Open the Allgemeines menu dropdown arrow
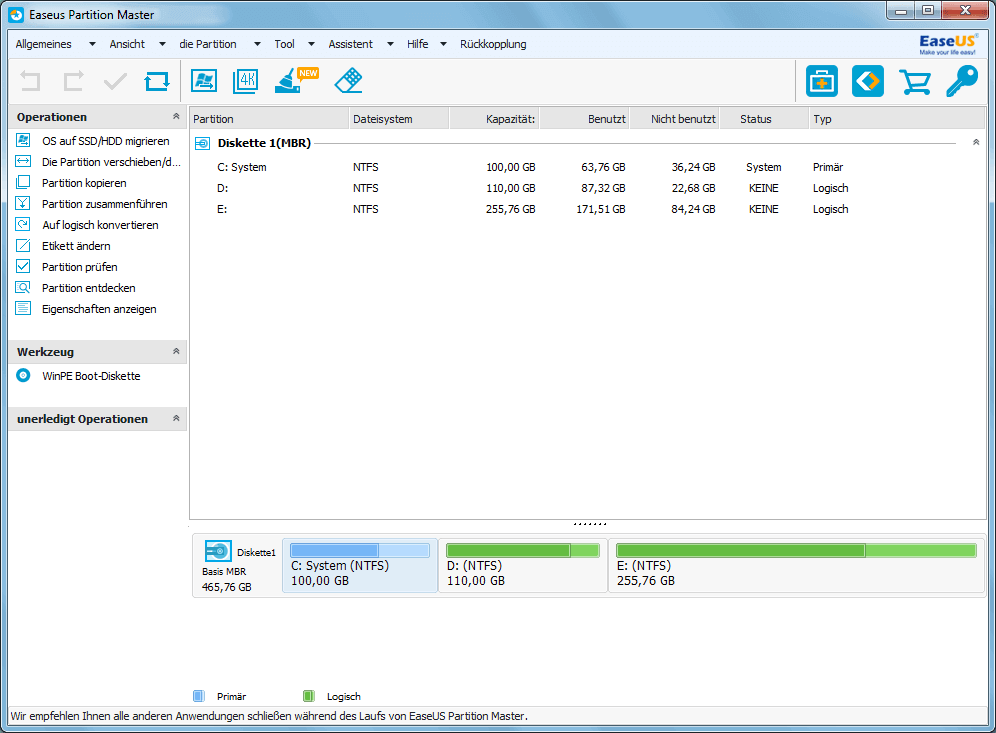996x733 pixels. point(92,44)
